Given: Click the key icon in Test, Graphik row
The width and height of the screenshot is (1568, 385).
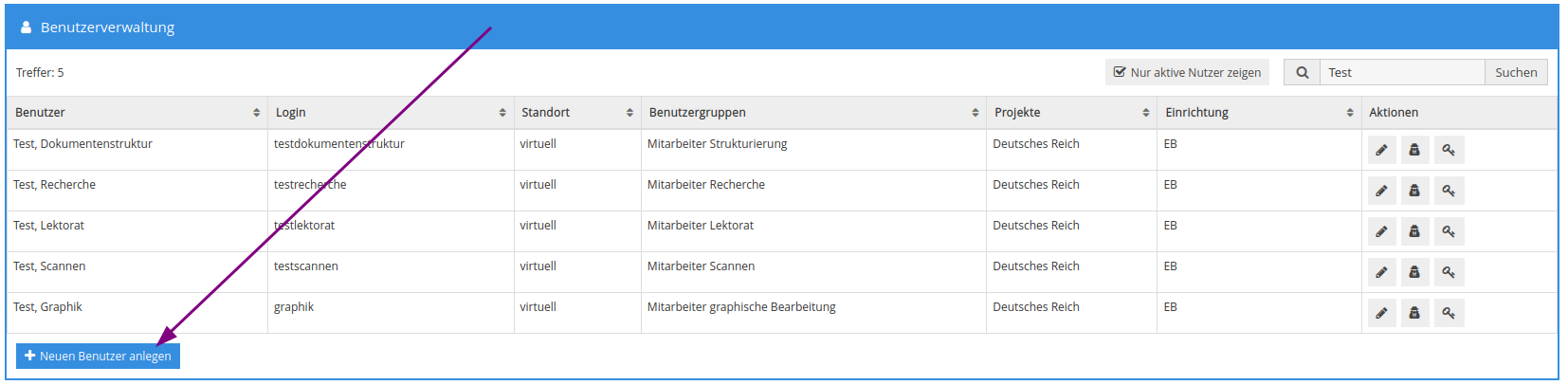Looking at the screenshot, I should [x=1449, y=313].
